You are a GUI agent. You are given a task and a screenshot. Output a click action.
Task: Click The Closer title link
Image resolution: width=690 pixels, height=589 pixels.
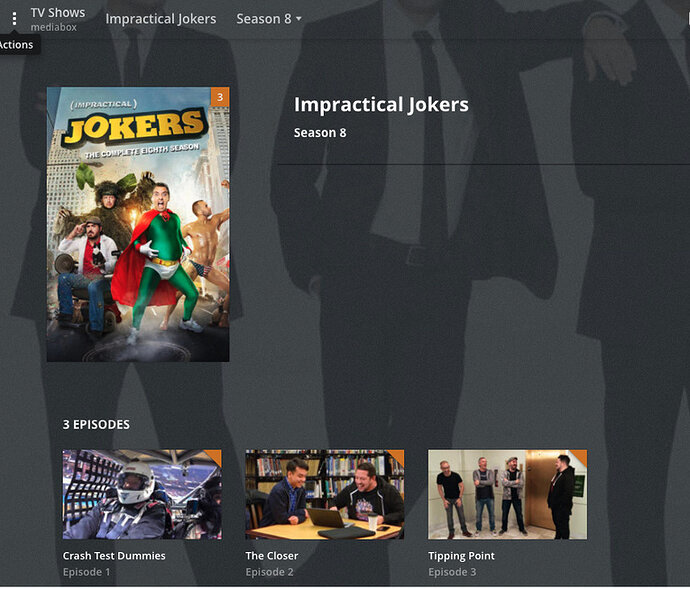tap(272, 556)
